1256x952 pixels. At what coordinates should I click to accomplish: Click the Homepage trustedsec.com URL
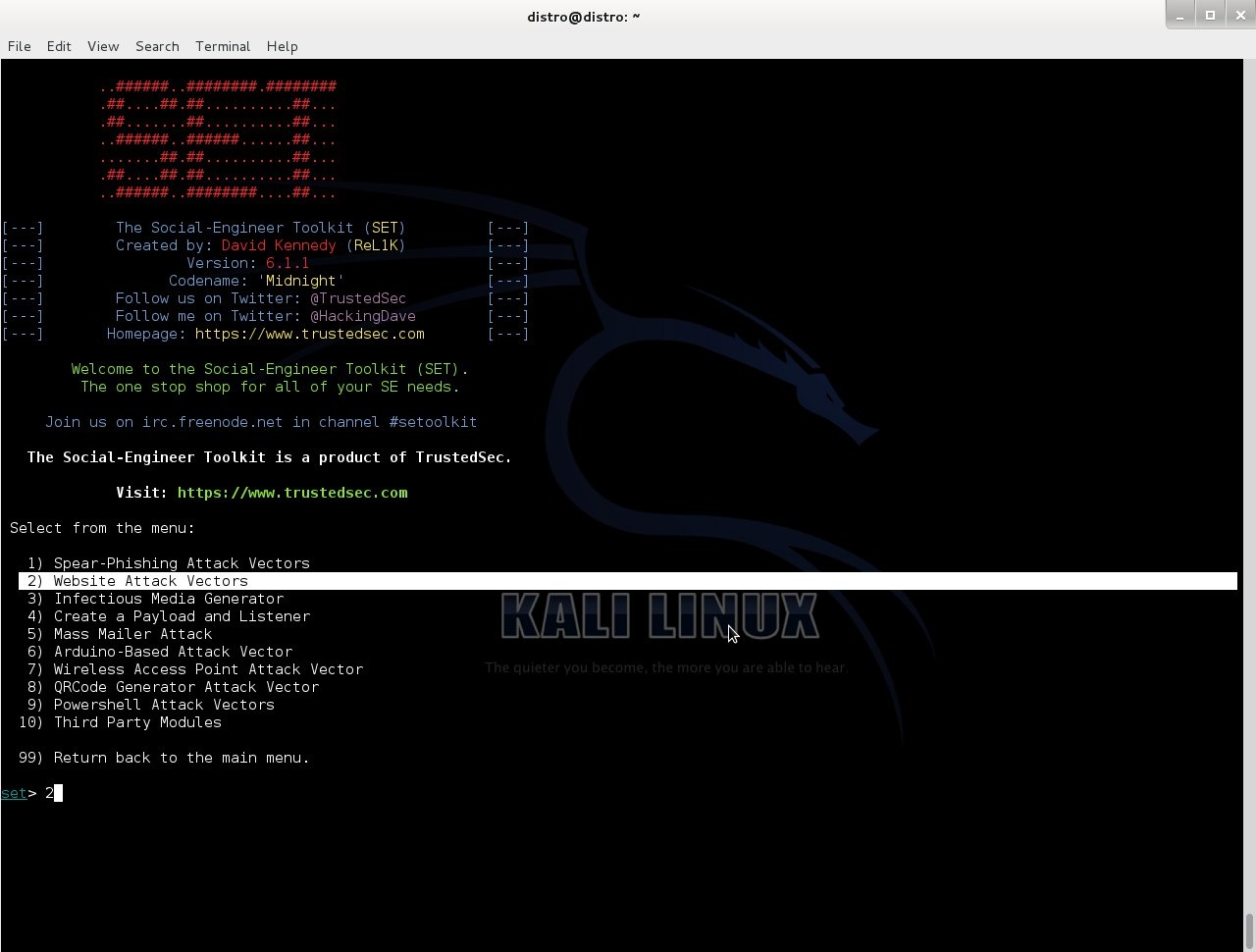pos(310,334)
